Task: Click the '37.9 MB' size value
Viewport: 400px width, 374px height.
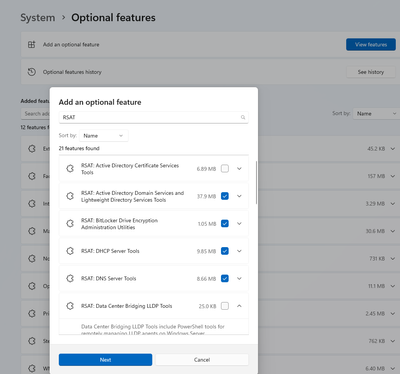Action: click(206, 196)
